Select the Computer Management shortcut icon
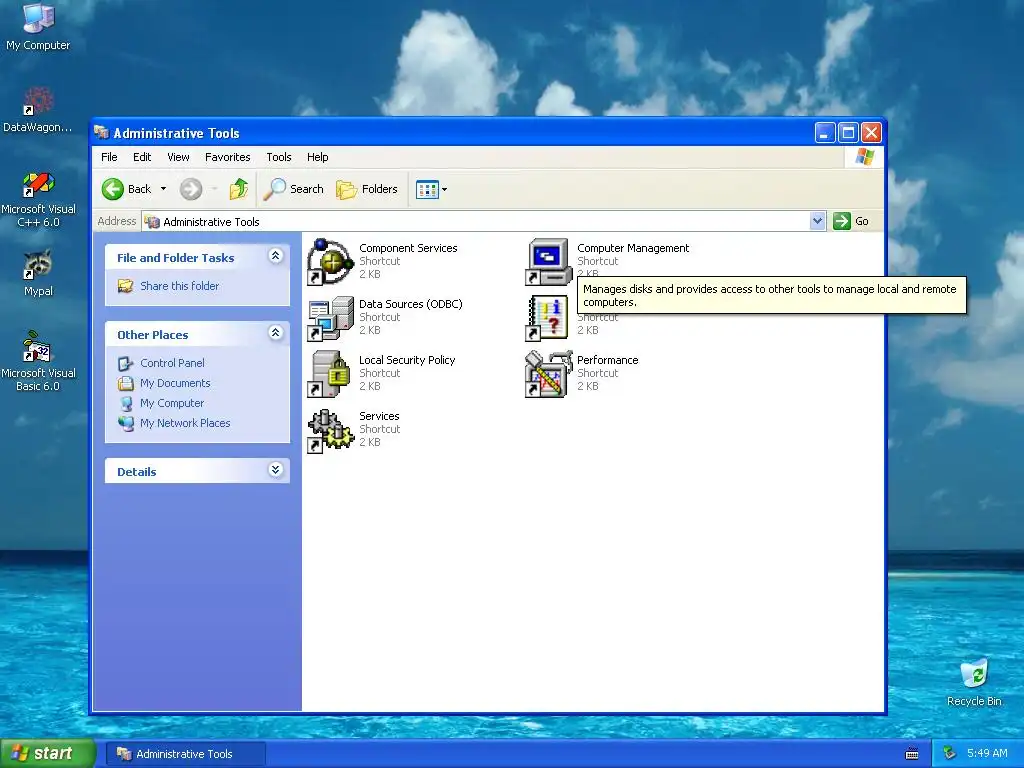Viewport: 1024px width, 768px height. point(549,262)
